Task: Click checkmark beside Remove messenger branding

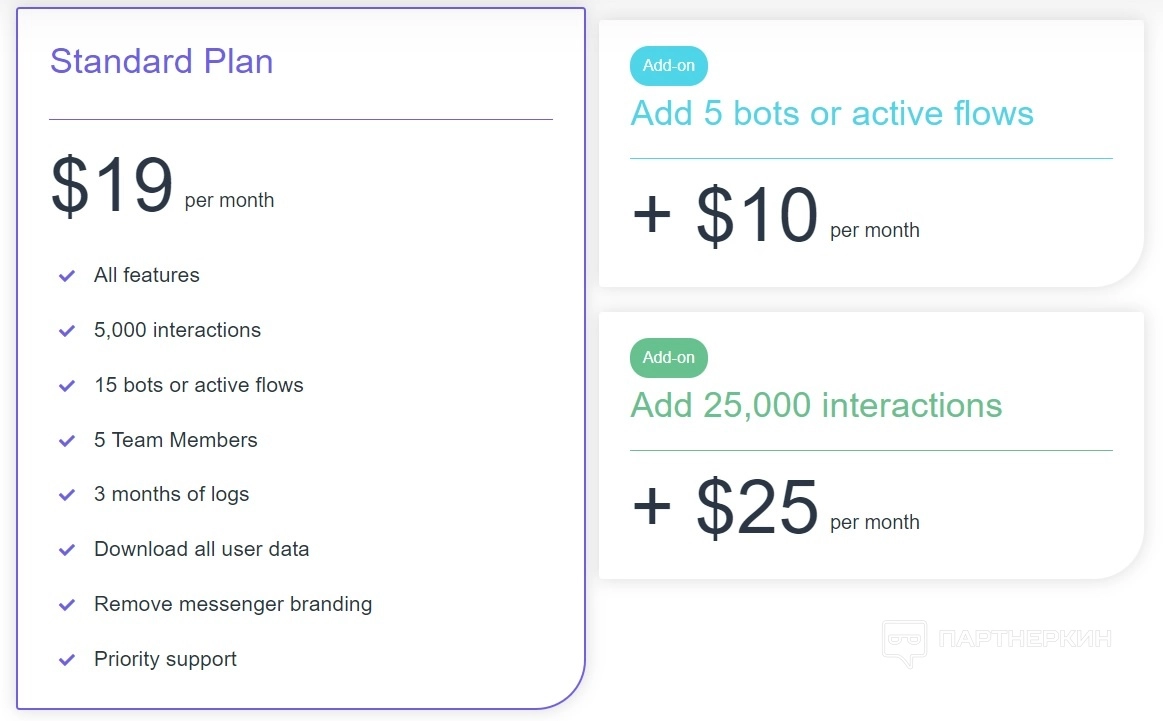Action: [x=67, y=605]
